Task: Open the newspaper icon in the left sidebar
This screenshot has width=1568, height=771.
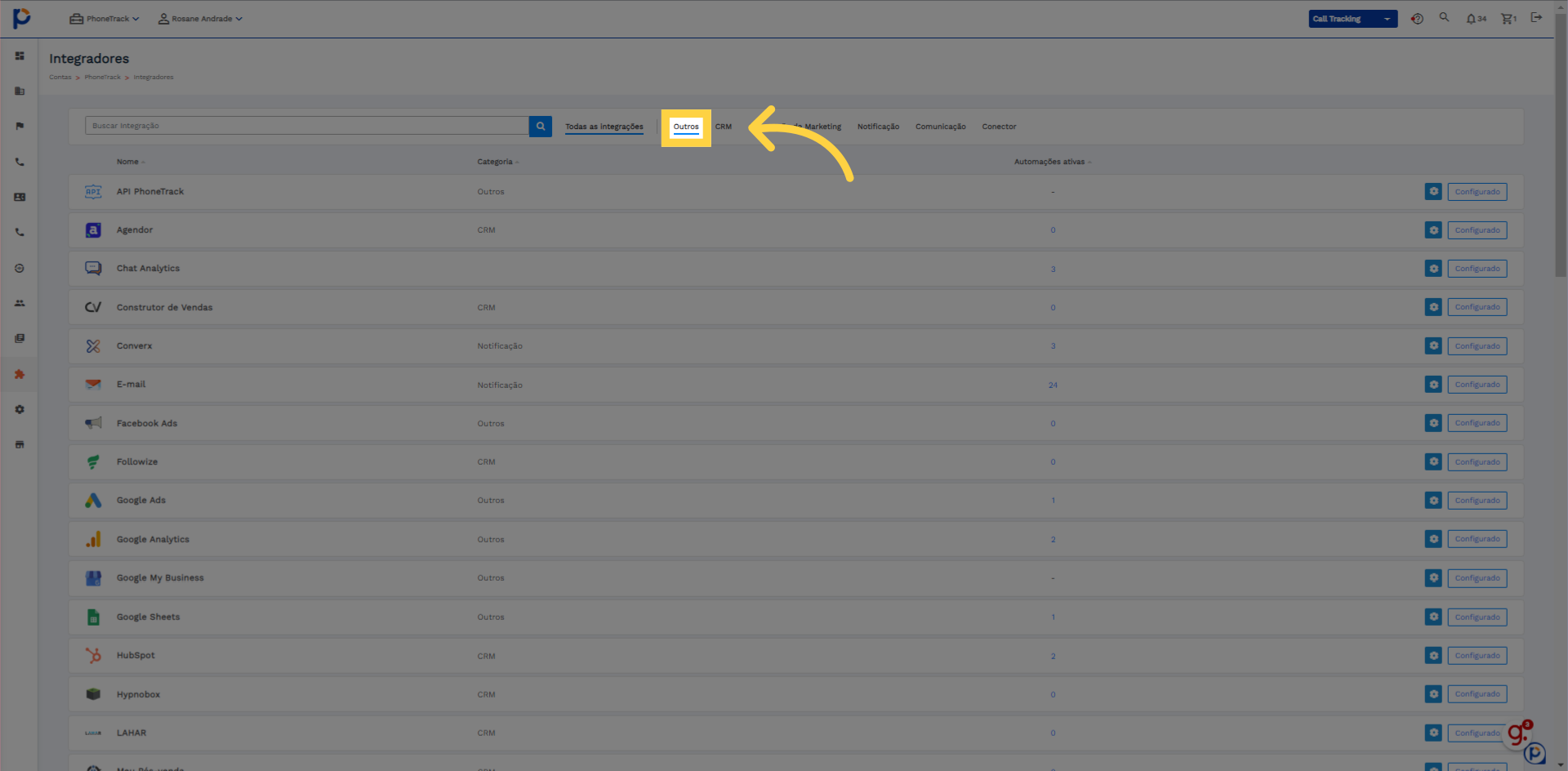Action: [x=20, y=338]
